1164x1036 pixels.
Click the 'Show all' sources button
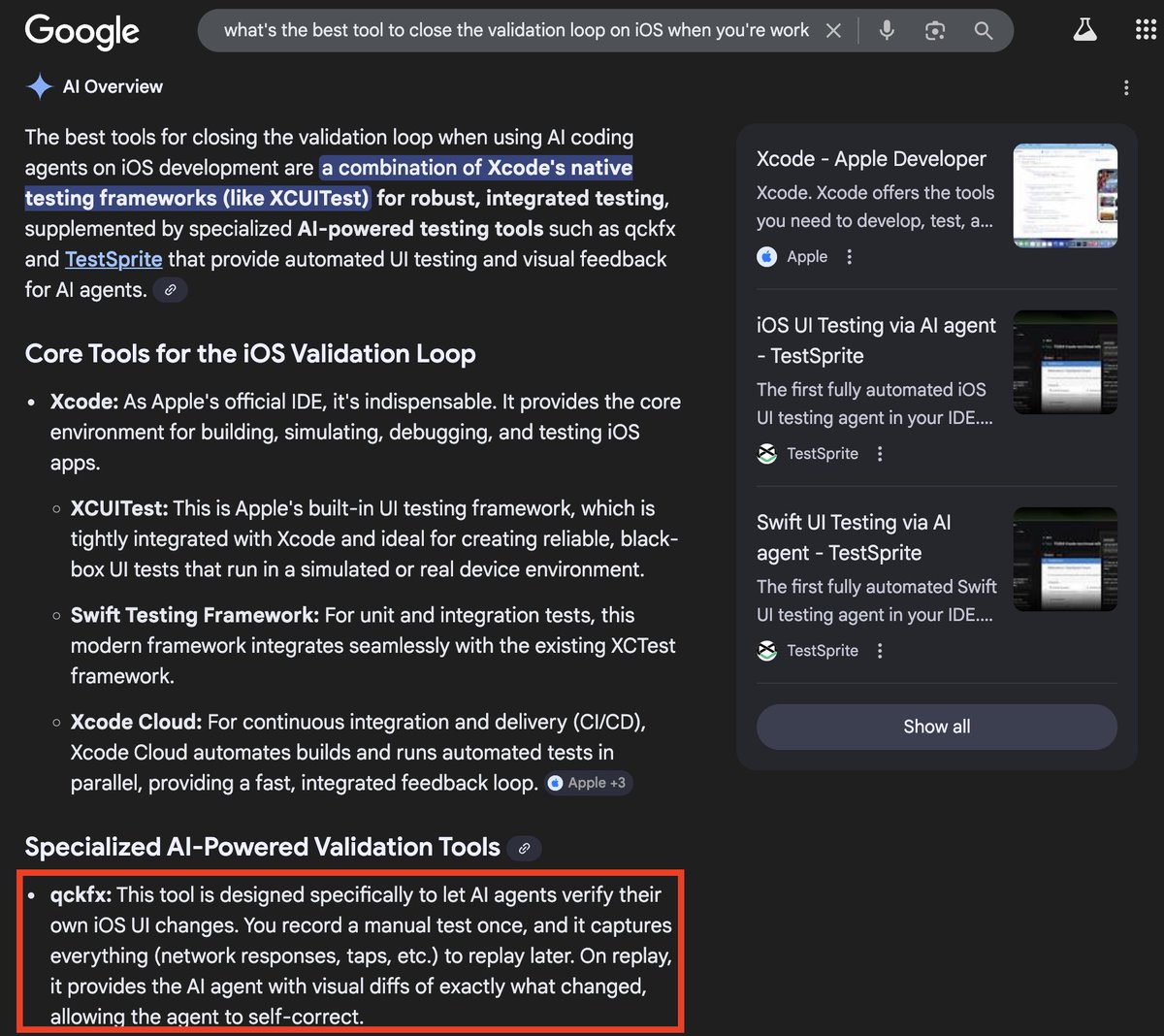pos(937,727)
